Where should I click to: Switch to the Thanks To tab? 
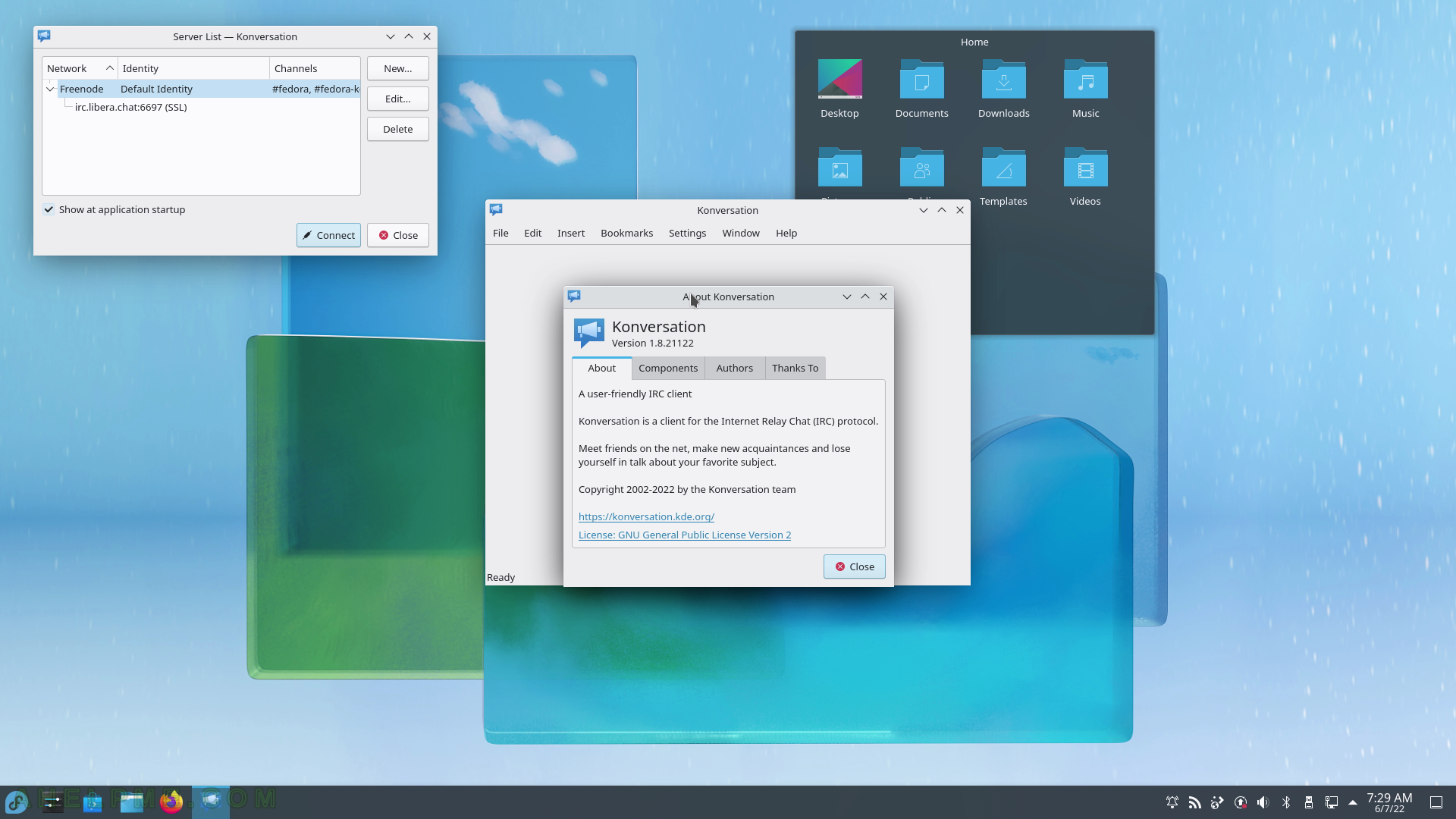(795, 368)
